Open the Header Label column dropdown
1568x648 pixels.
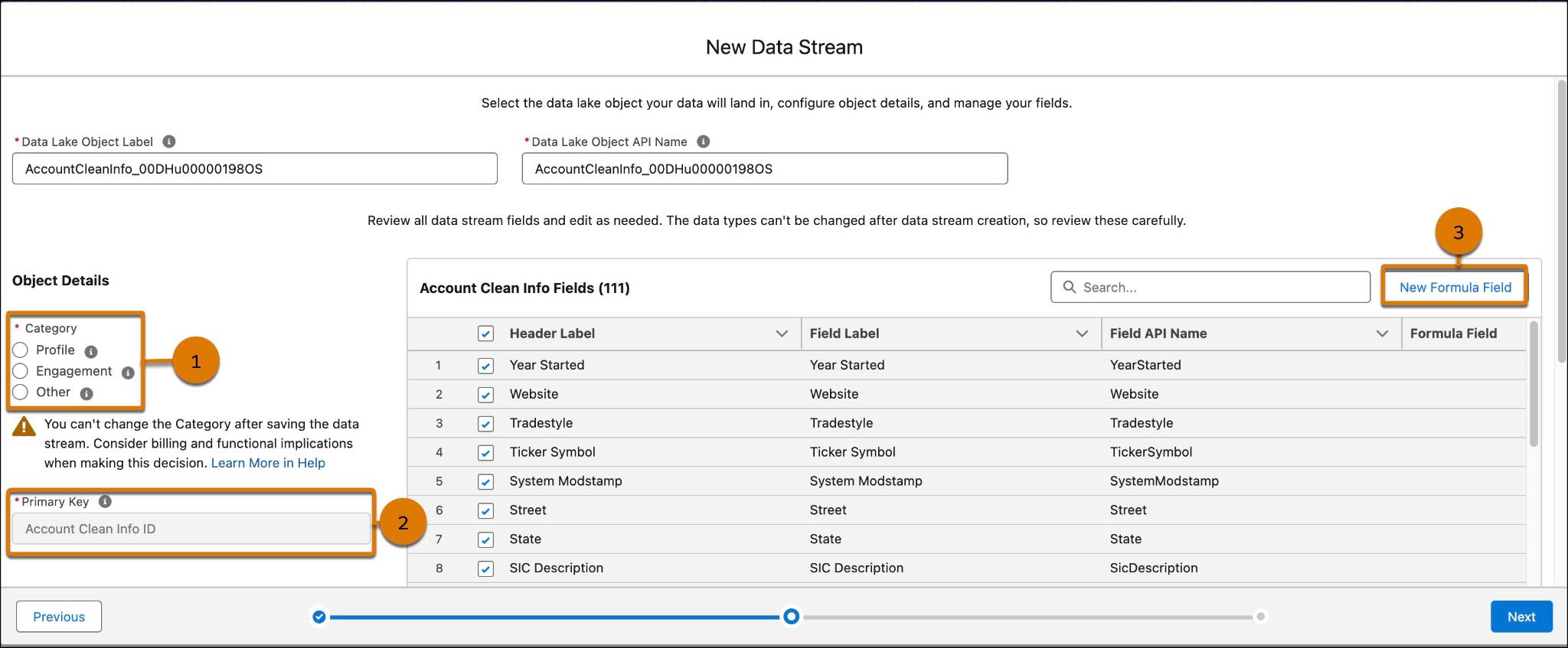pyautogui.click(x=782, y=334)
